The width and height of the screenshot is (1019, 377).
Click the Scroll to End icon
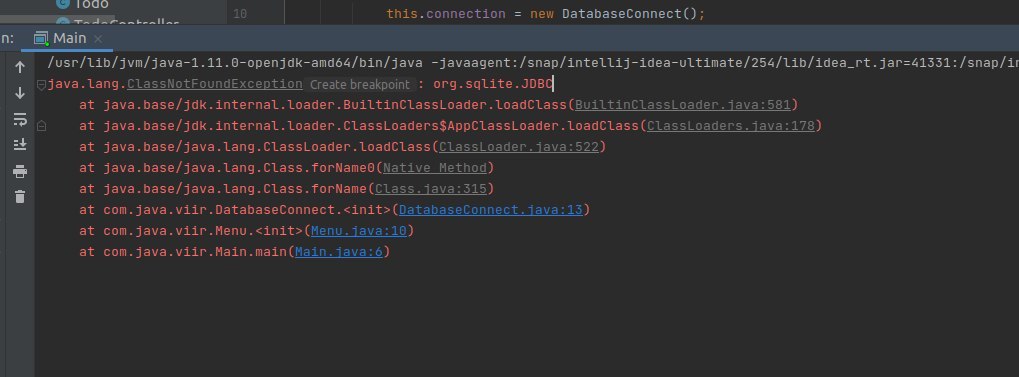point(19,144)
